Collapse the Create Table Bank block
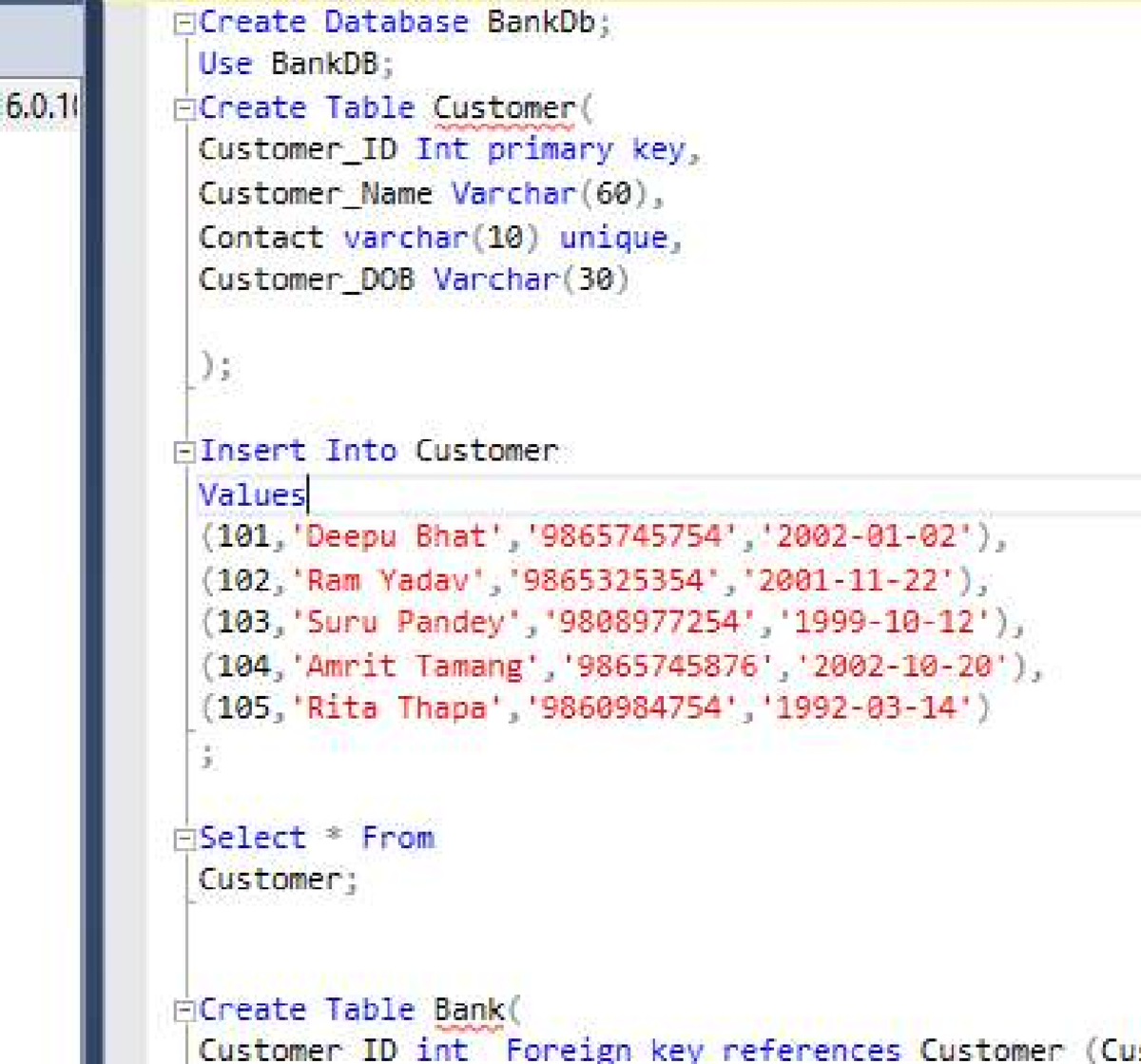 184,1011
